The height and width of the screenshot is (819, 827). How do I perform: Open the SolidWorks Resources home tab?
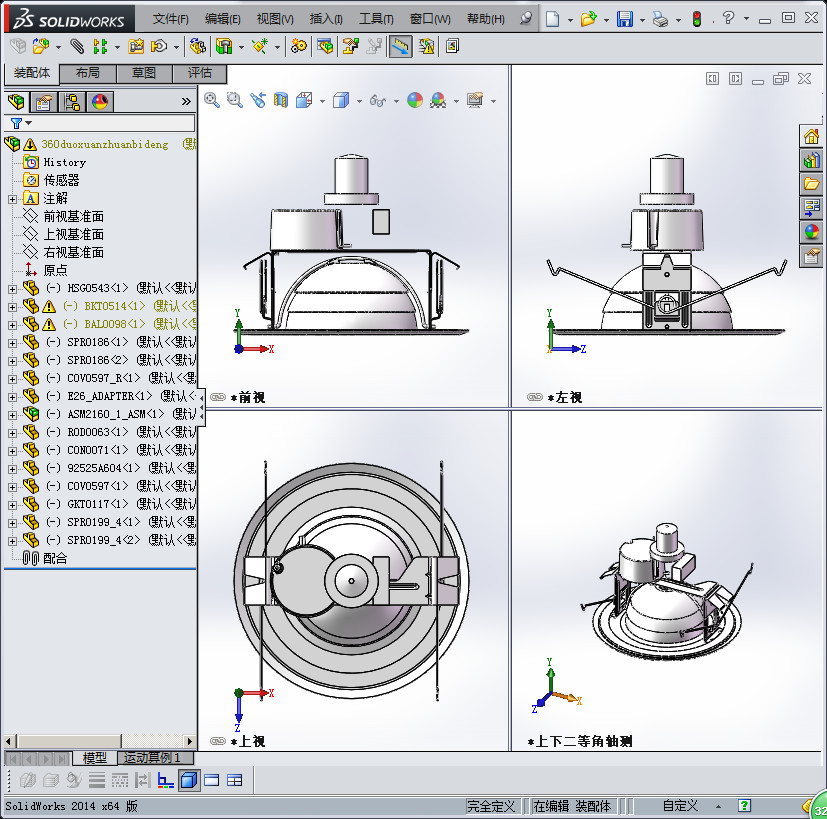(811, 137)
